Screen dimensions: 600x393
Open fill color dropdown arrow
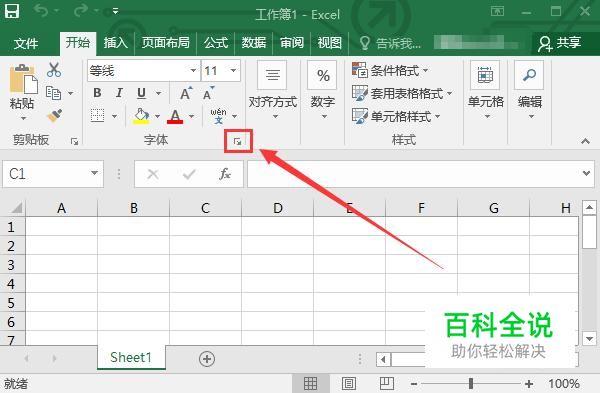click(157, 116)
